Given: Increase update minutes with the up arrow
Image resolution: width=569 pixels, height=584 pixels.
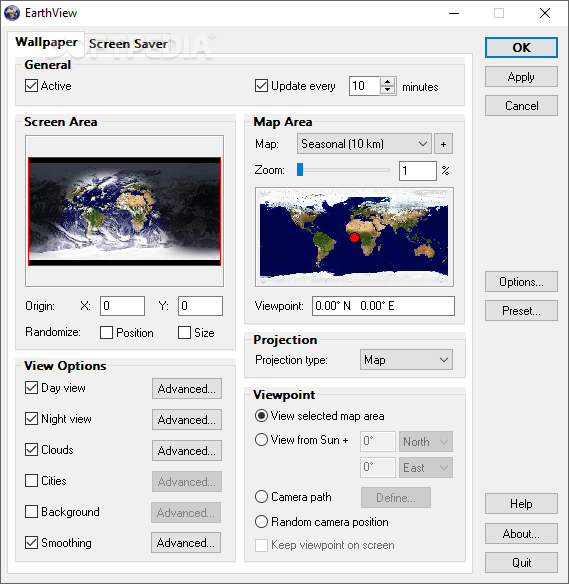Looking at the screenshot, I should point(388,82).
